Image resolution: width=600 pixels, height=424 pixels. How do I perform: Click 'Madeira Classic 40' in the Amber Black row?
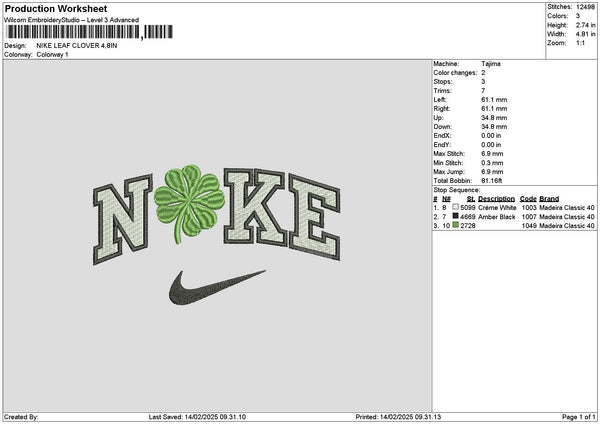point(567,217)
